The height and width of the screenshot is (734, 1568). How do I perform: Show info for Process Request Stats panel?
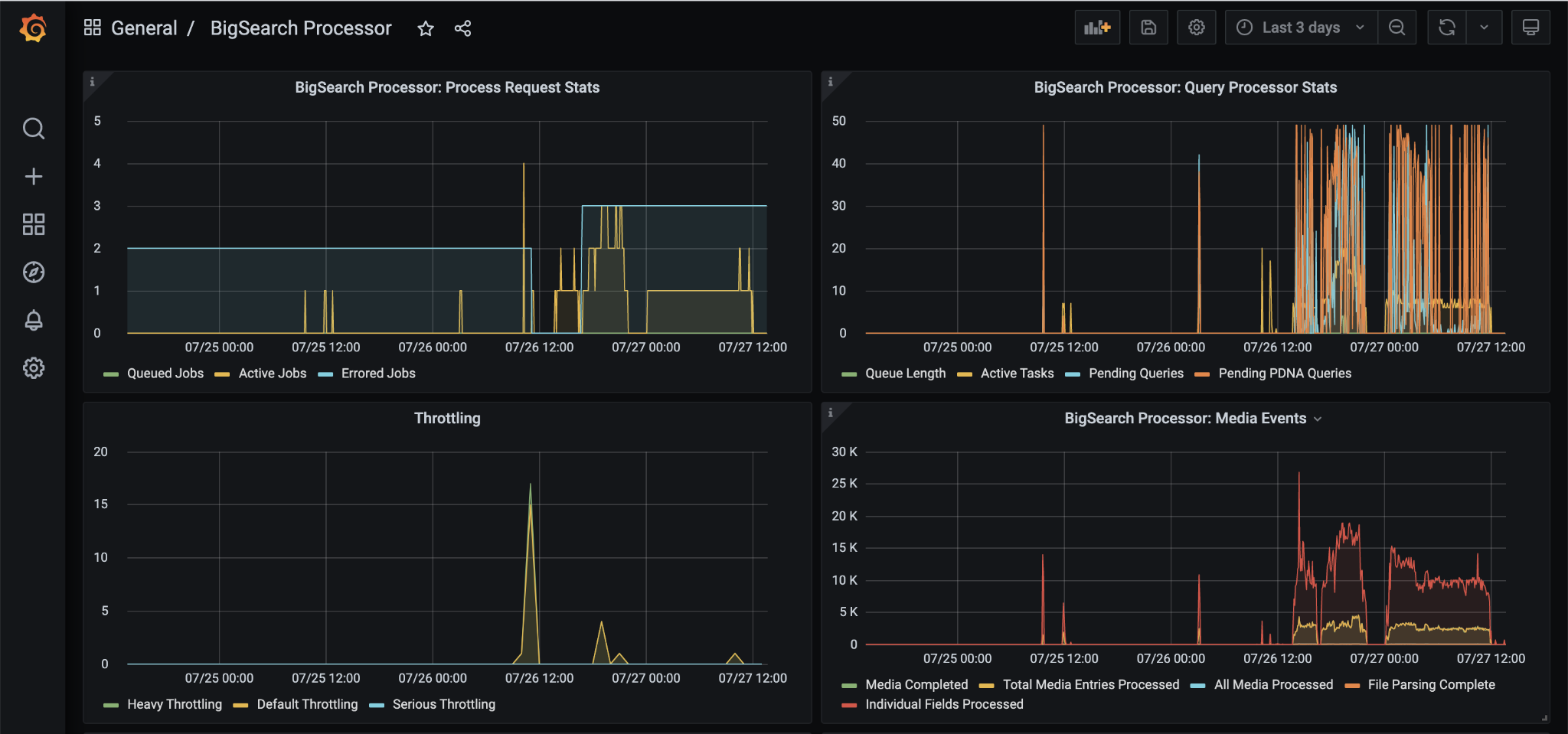tap(93, 82)
